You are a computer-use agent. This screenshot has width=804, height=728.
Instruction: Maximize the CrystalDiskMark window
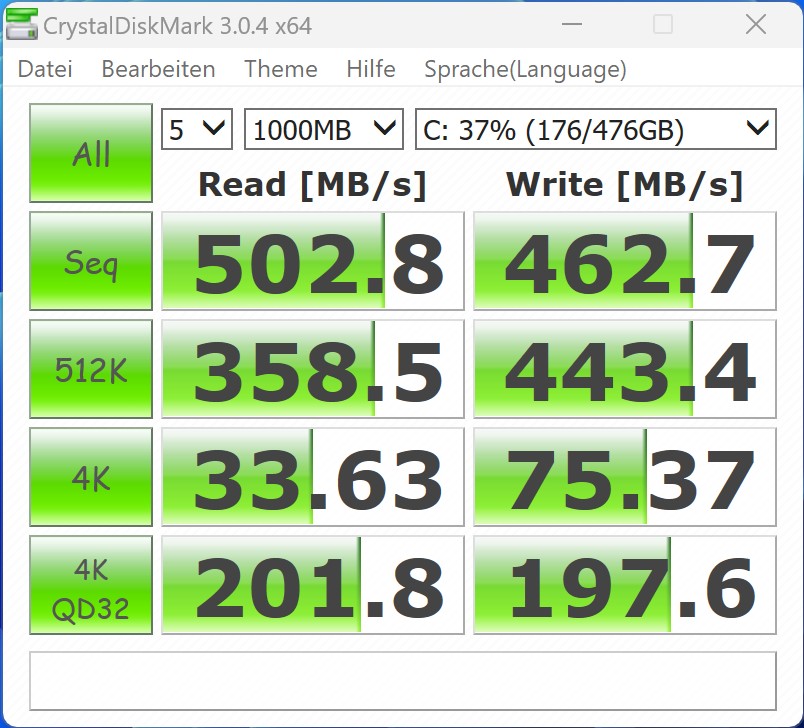click(x=662, y=24)
